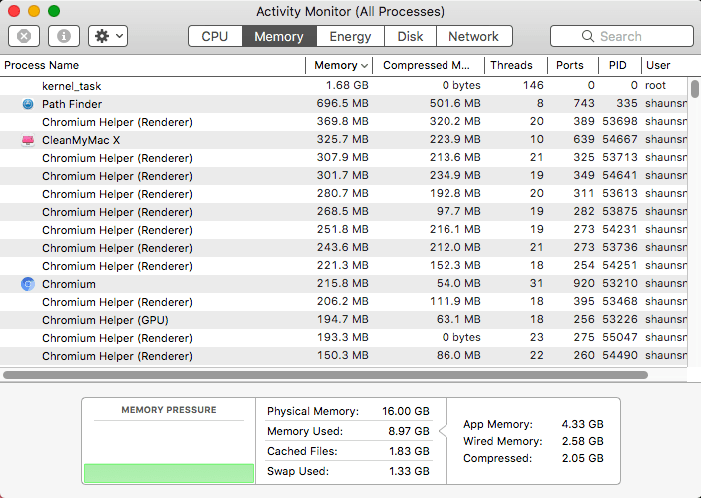Click the green Memory Pressure graph
The height and width of the screenshot is (498, 701).
click(x=169, y=473)
